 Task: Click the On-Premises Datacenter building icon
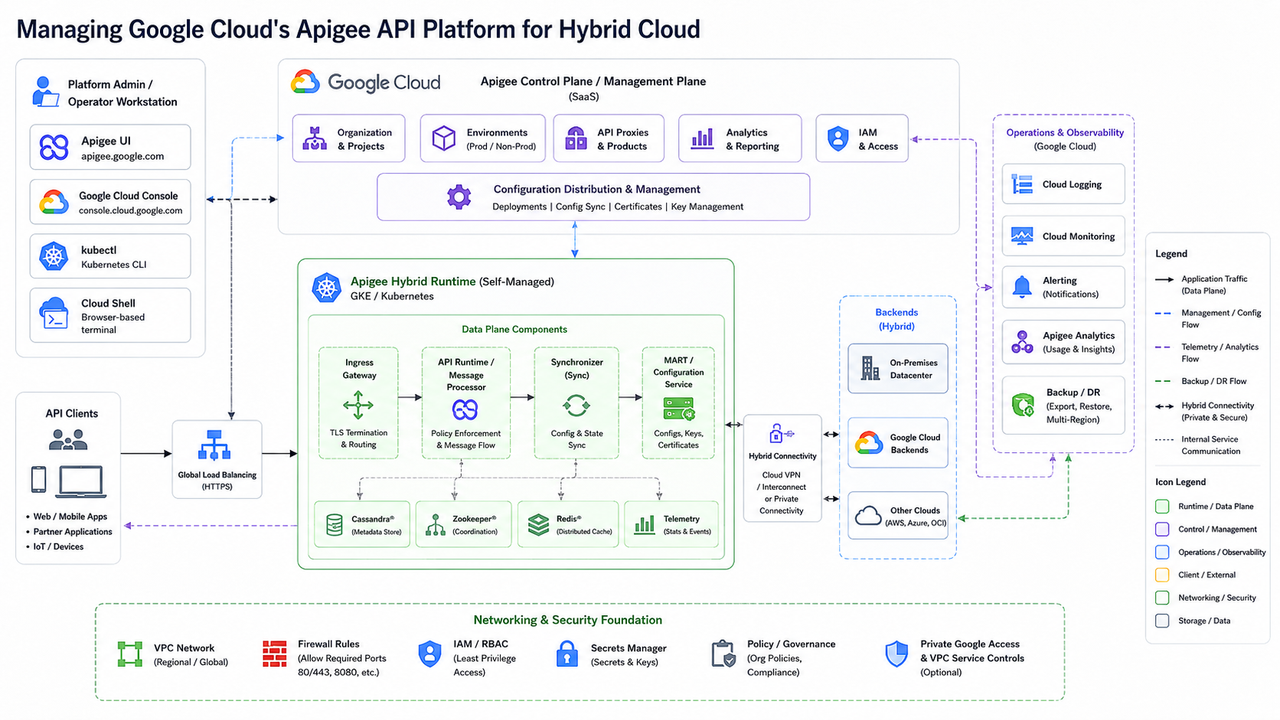pyautogui.click(x=870, y=368)
